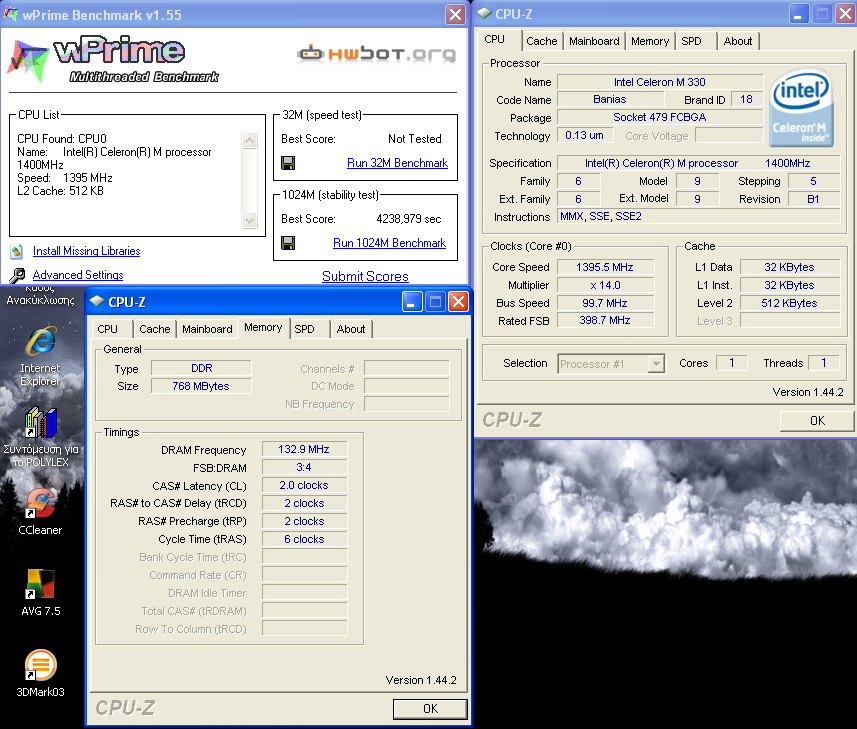Click the CPU List scroll up arrow
The image size is (857, 729).
pyautogui.click(x=249, y=140)
